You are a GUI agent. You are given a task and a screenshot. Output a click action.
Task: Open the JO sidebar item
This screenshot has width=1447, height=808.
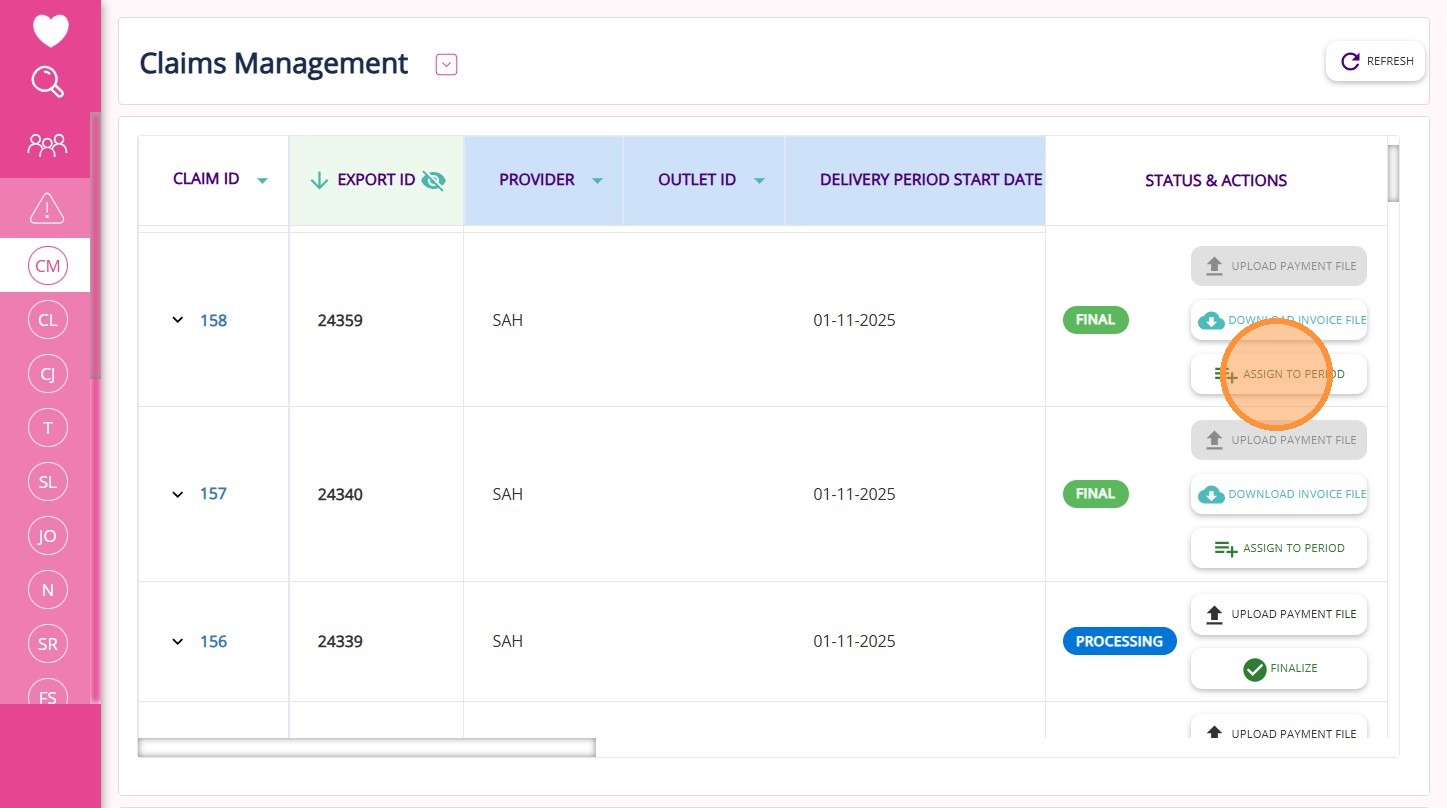click(x=47, y=536)
